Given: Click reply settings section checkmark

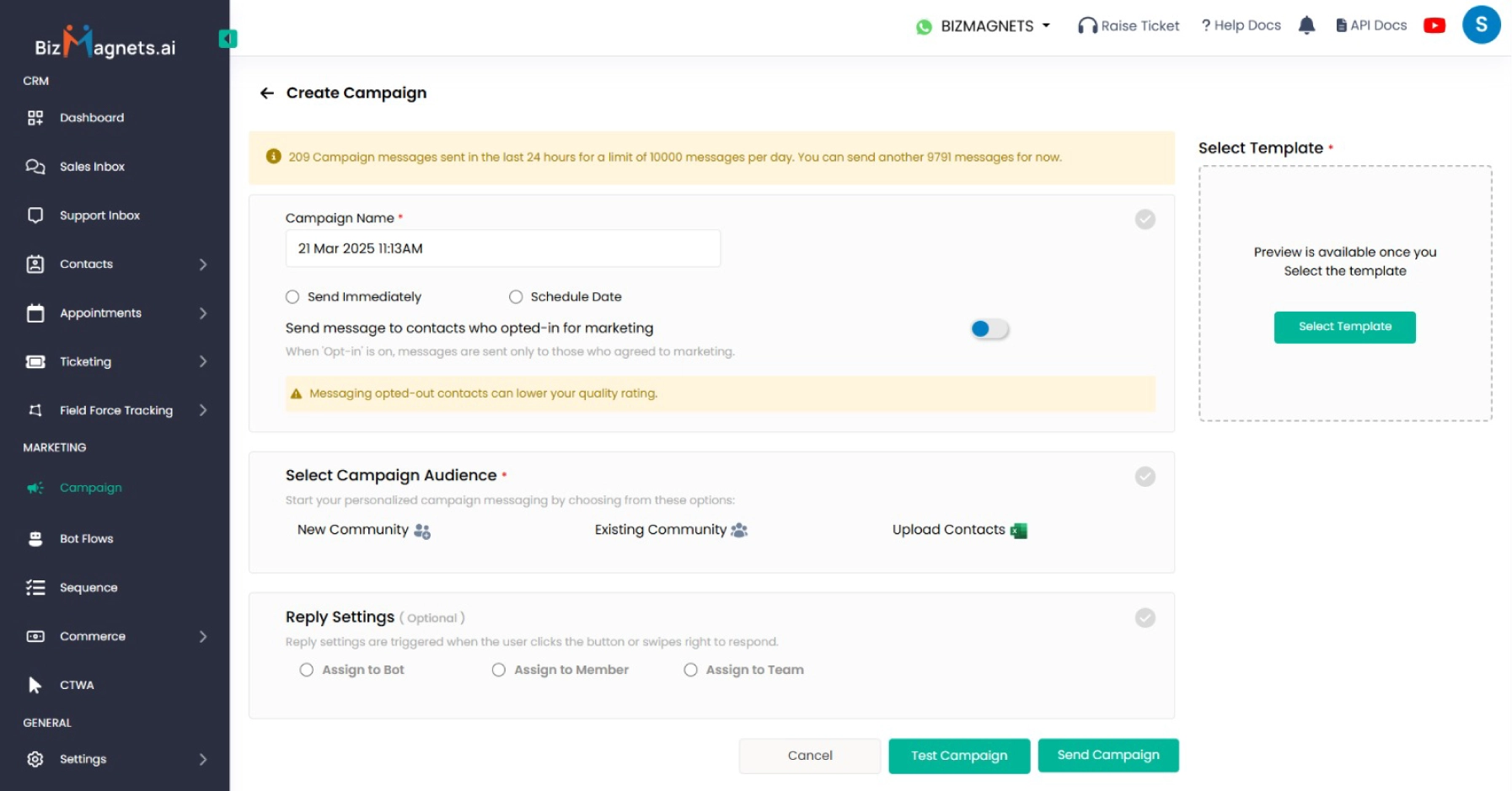Looking at the screenshot, I should coord(1145,618).
